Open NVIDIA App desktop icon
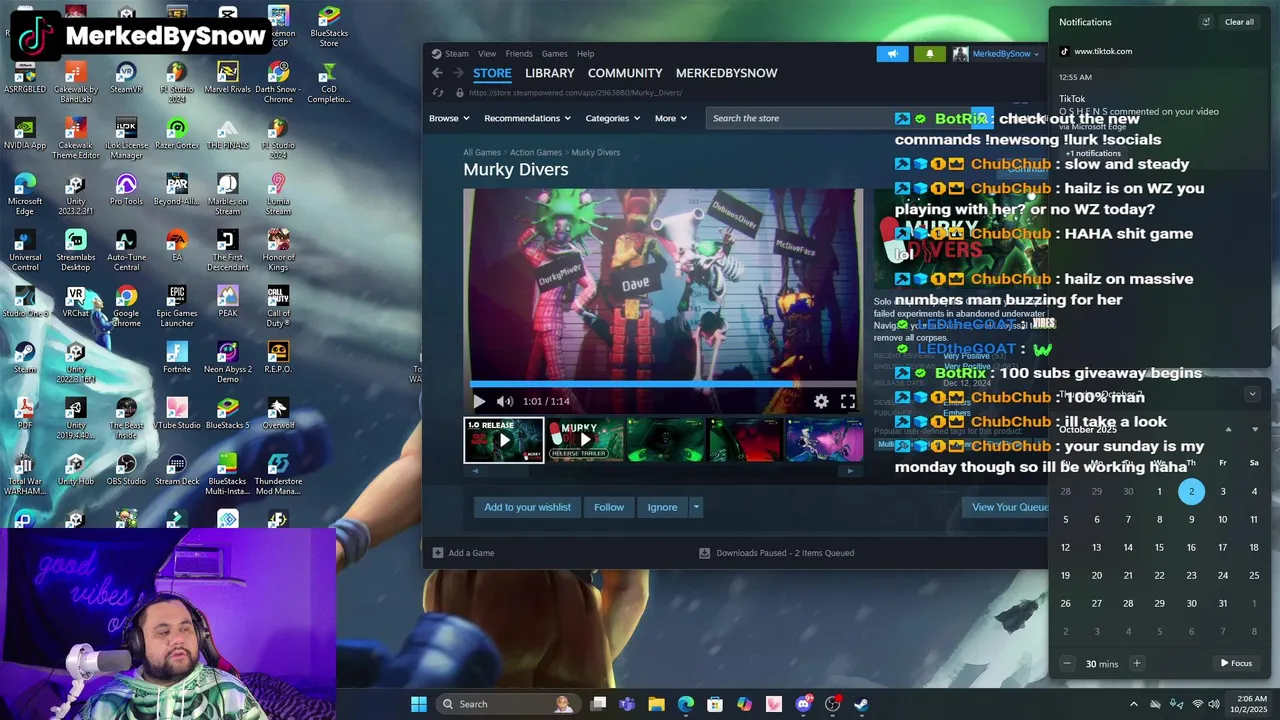This screenshot has width=1280, height=720. [25, 134]
